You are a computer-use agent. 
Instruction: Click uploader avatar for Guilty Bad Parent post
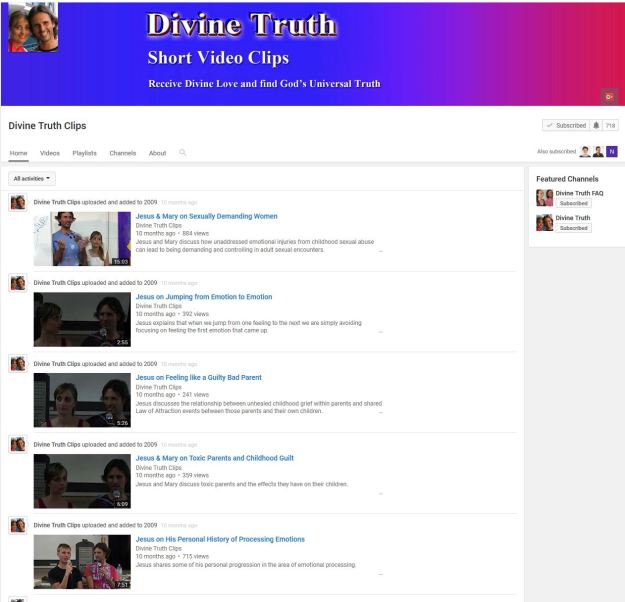[18, 364]
